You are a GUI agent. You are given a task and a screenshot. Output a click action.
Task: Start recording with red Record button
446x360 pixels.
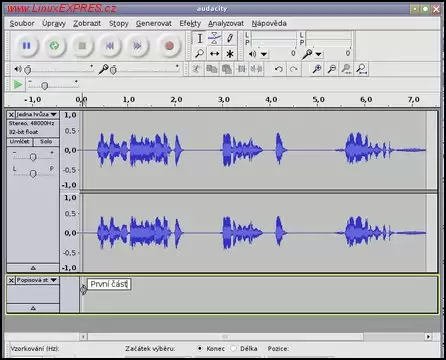tap(169, 46)
